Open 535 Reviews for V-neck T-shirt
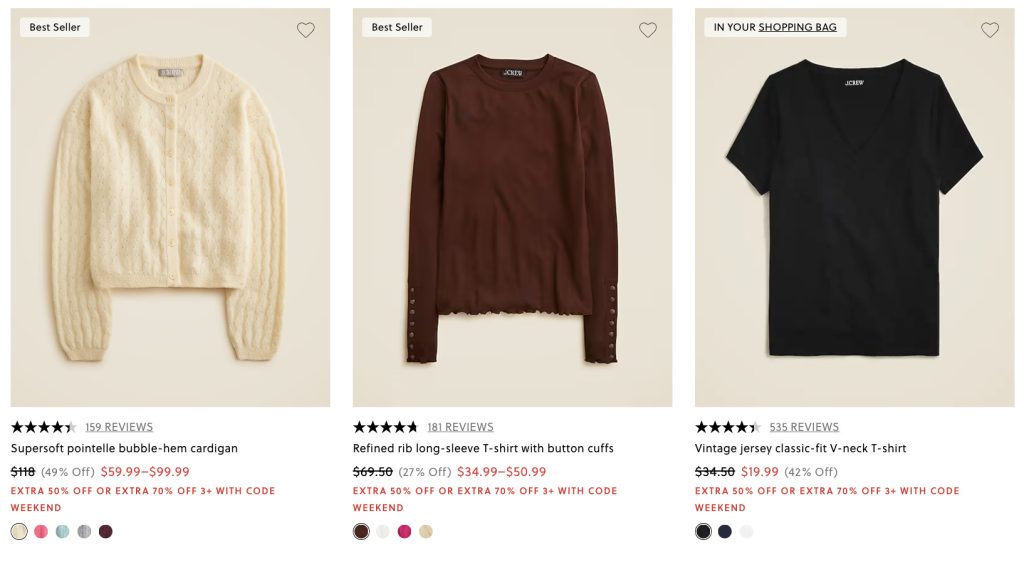Viewport: 1024px width, 570px height. (804, 427)
